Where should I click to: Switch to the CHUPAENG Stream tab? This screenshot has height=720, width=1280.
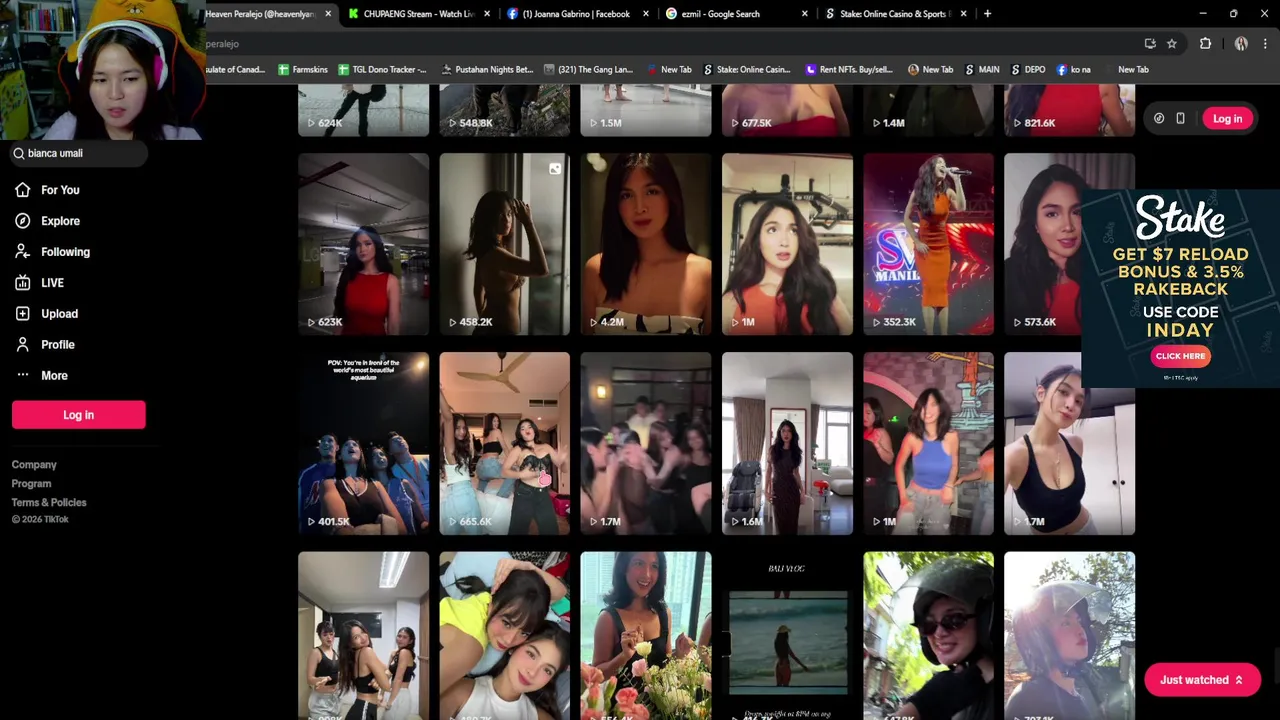coord(419,14)
